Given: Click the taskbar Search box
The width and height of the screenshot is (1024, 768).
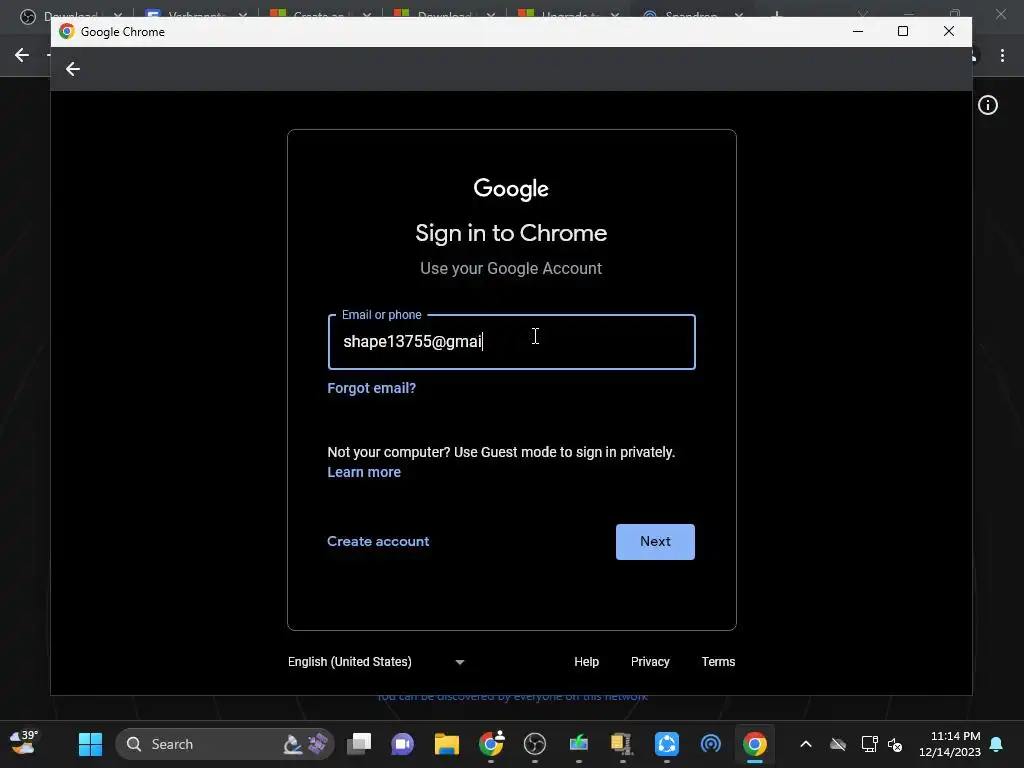Looking at the screenshot, I should point(225,744).
